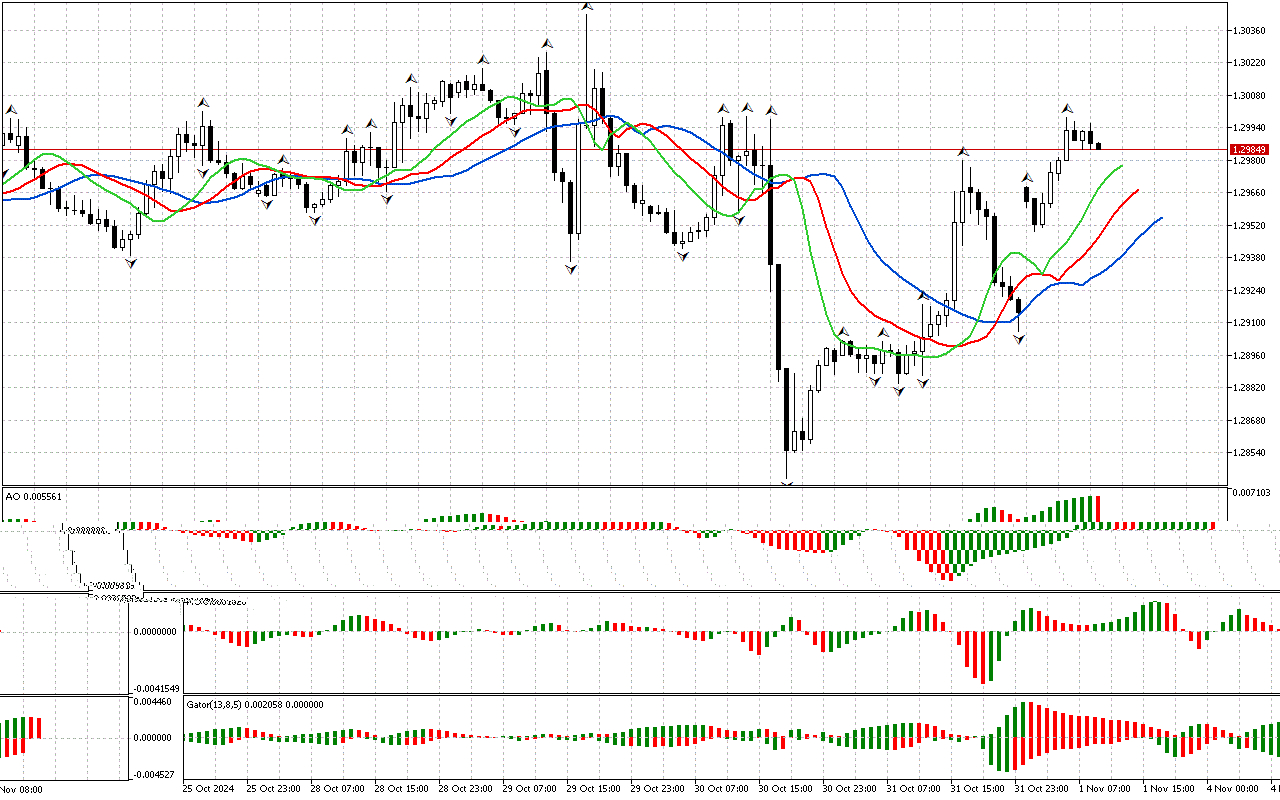
Task: Click the 1.29940 price scale value
Action: tap(1251, 128)
